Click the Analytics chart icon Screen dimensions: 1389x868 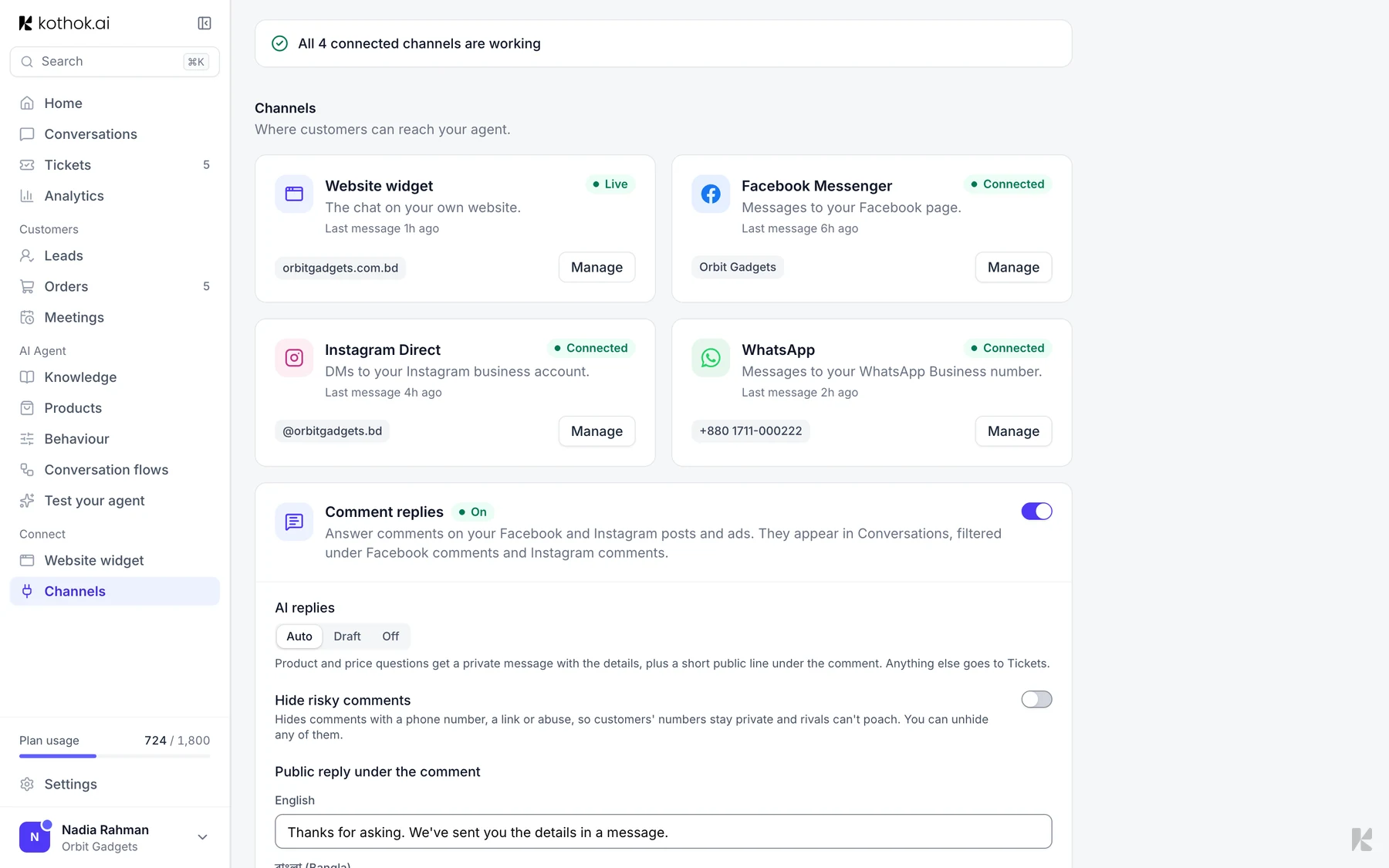coord(27,196)
